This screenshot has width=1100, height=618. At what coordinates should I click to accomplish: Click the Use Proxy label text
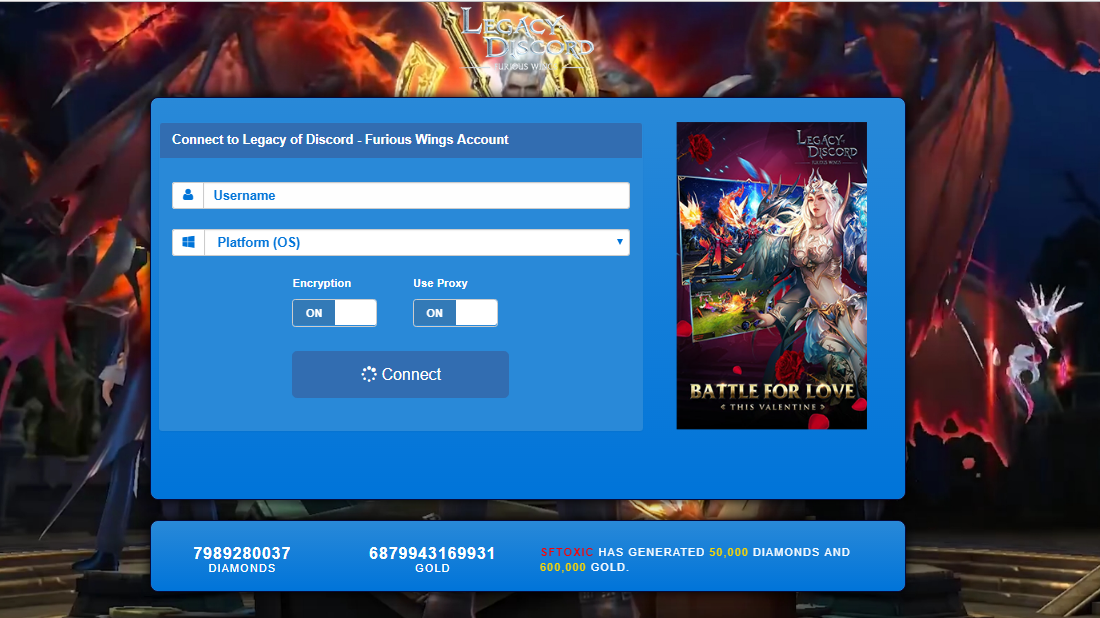(x=440, y=283)
